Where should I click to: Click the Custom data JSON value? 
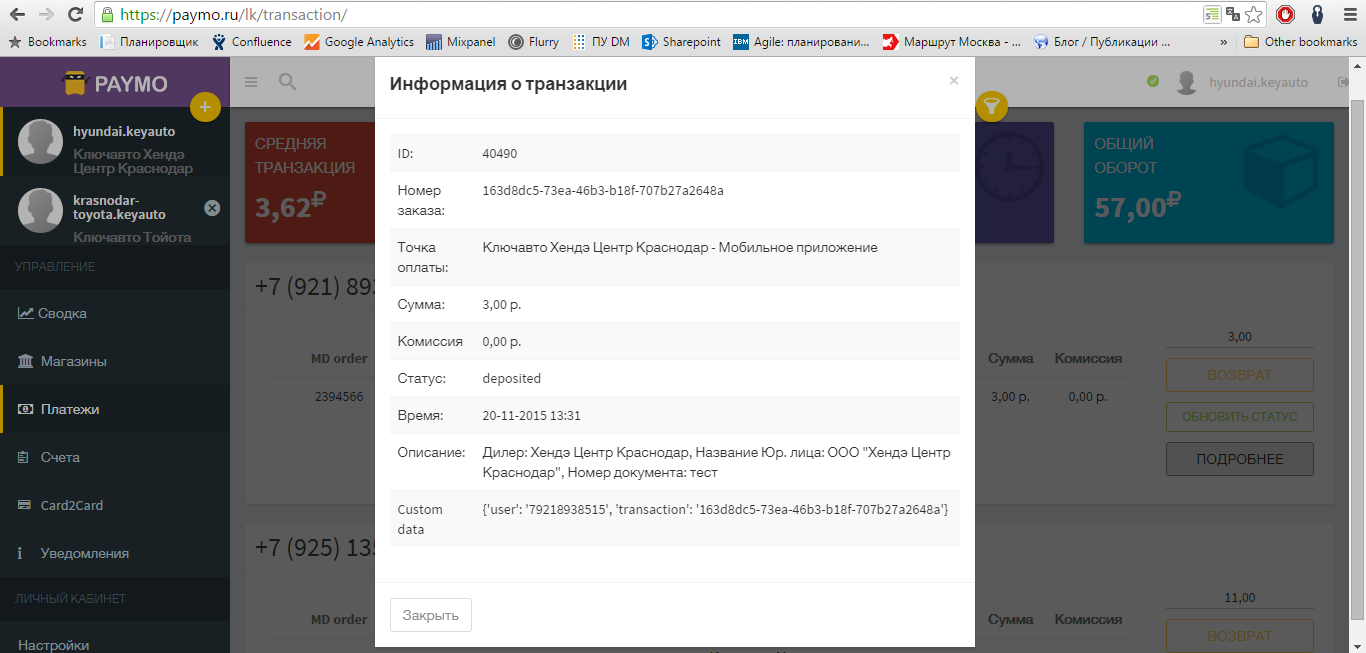pos(715,510)
